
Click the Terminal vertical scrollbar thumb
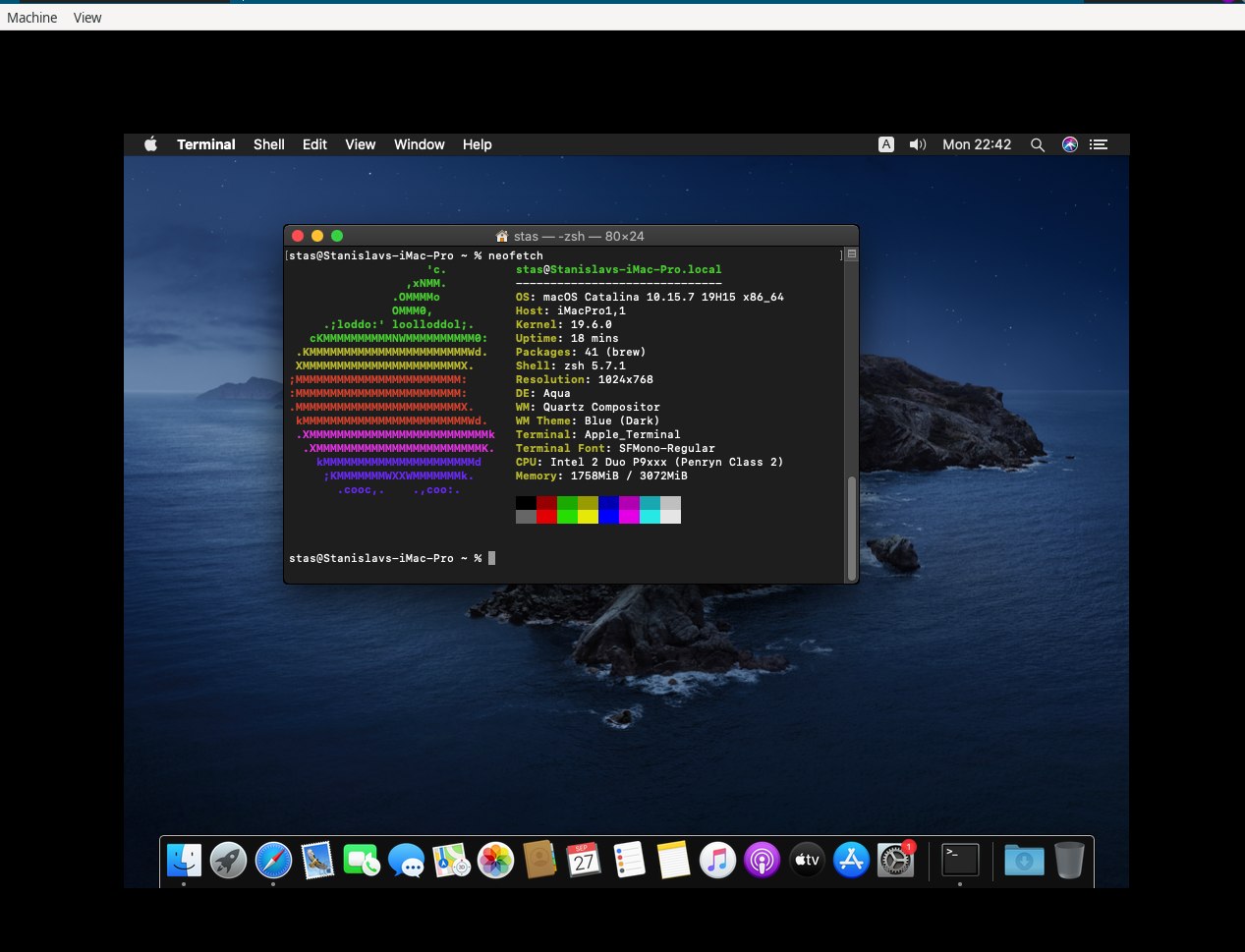[x=852, y=528]
